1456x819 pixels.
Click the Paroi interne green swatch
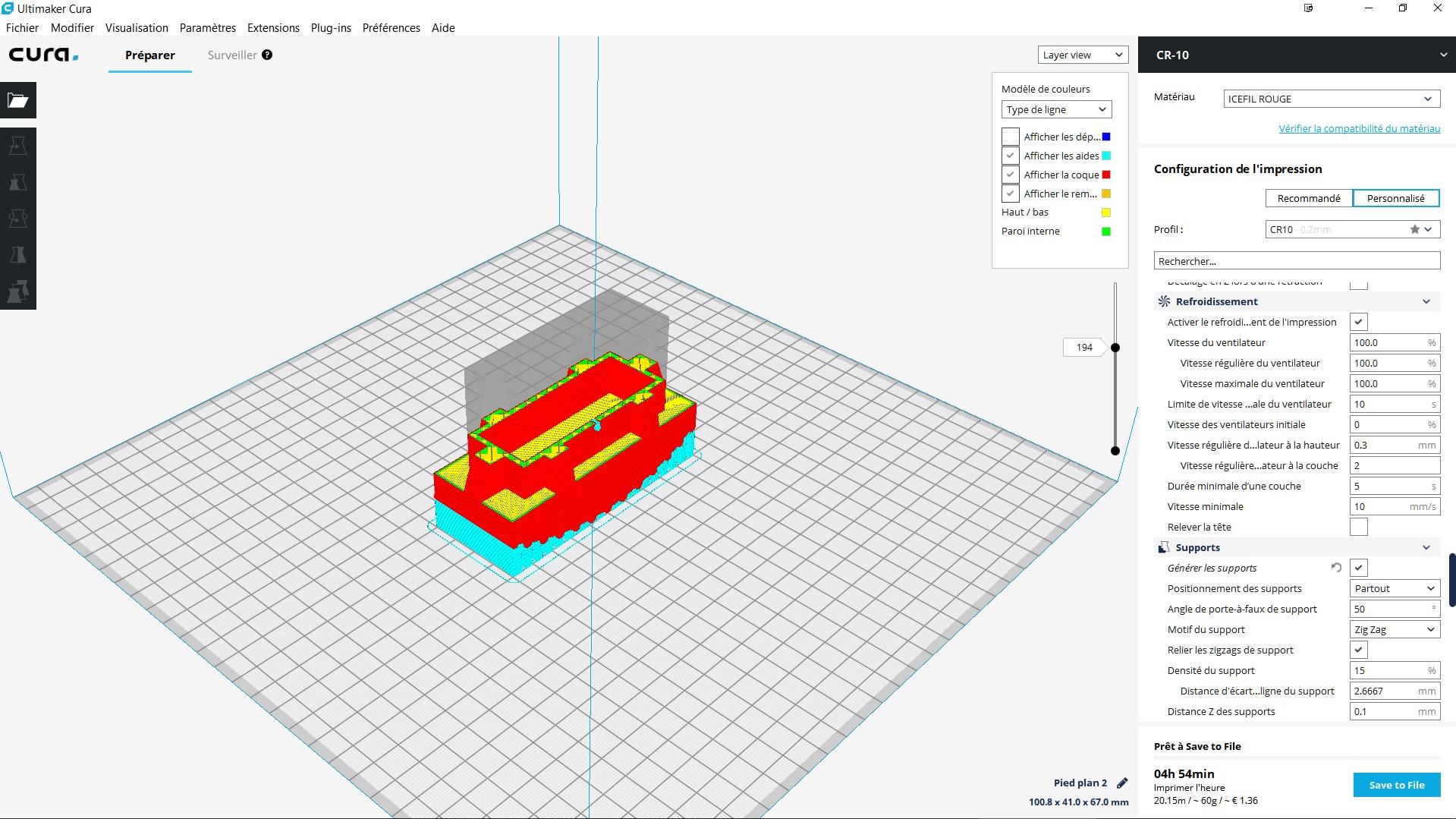pyautogui.click(x=1105, y=232)
